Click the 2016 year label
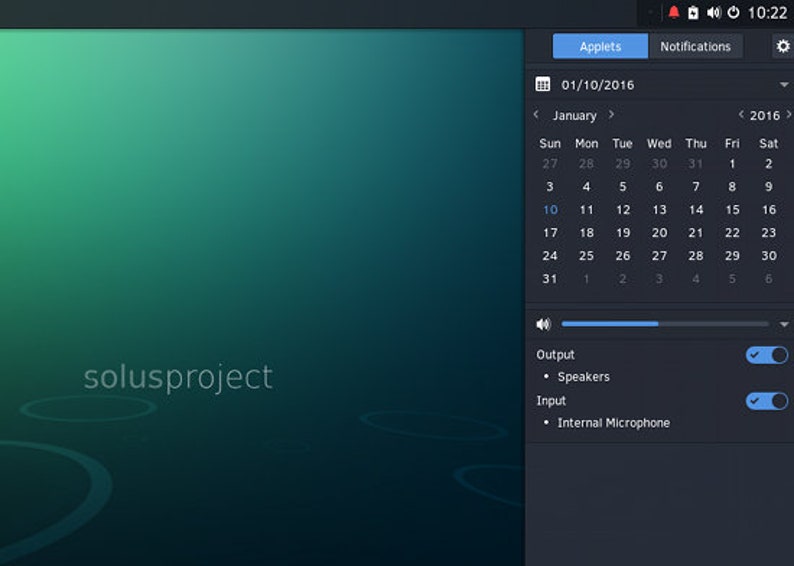Image resolution: width=794 pixels, height=566 pixels. 765,115
